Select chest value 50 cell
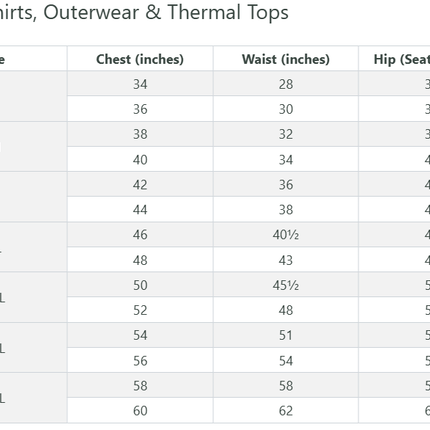This screenshot has height=430, width=430. pyautogui.click(x=140, y=285)
